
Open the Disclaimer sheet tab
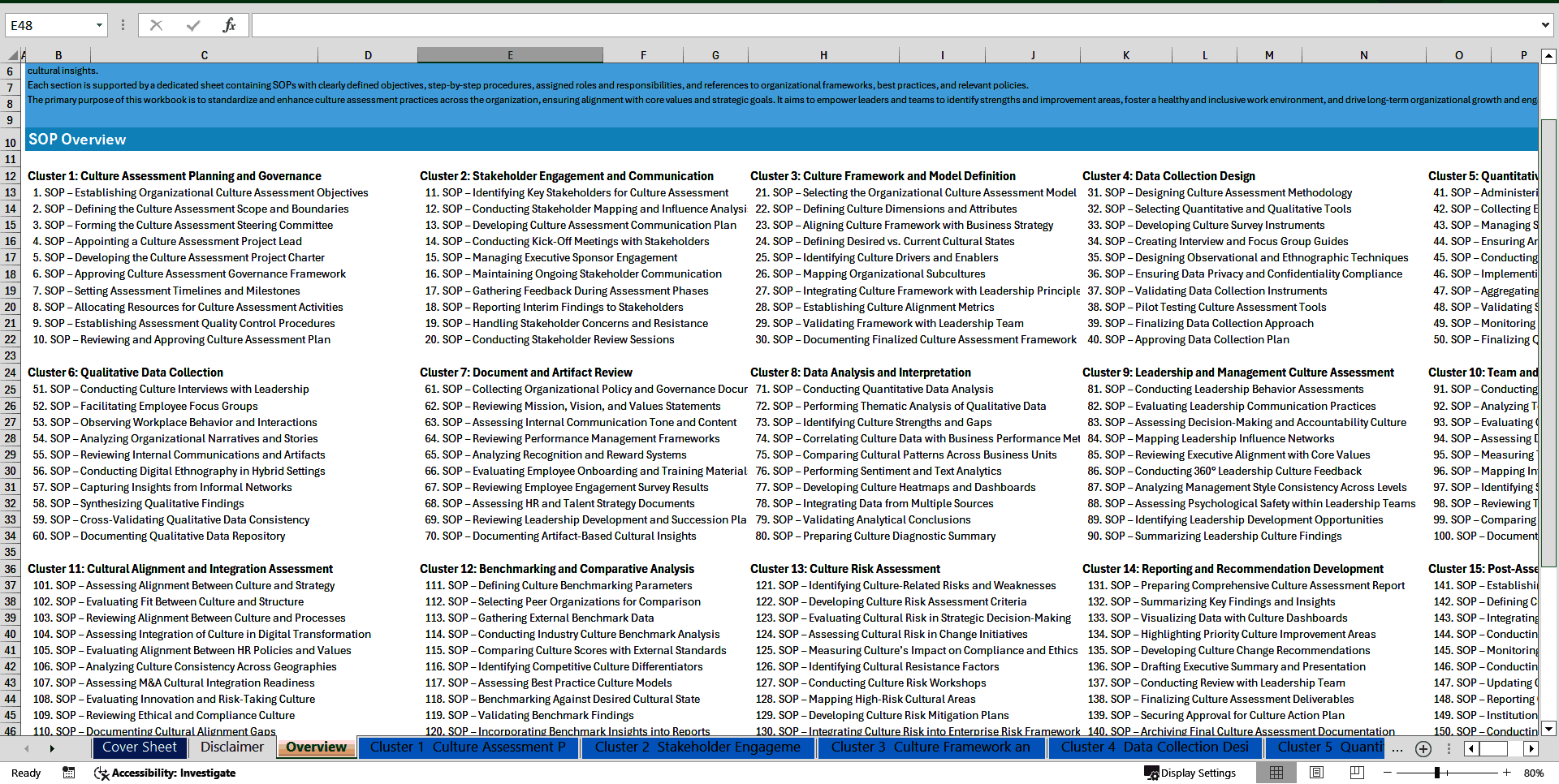point(231,747)
